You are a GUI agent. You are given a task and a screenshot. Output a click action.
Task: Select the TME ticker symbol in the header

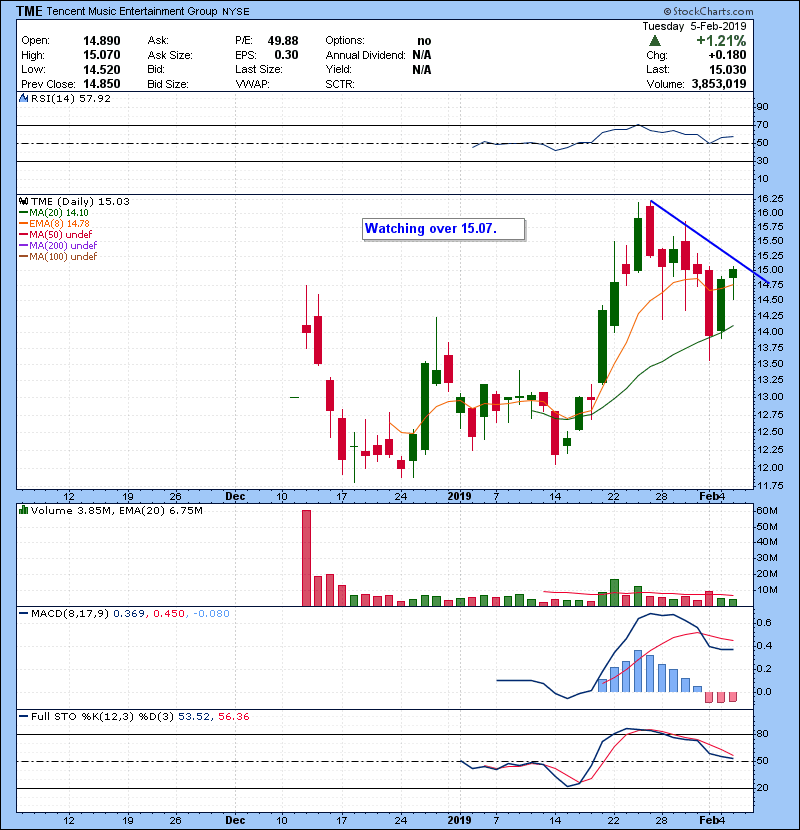[x=29, y=11]
